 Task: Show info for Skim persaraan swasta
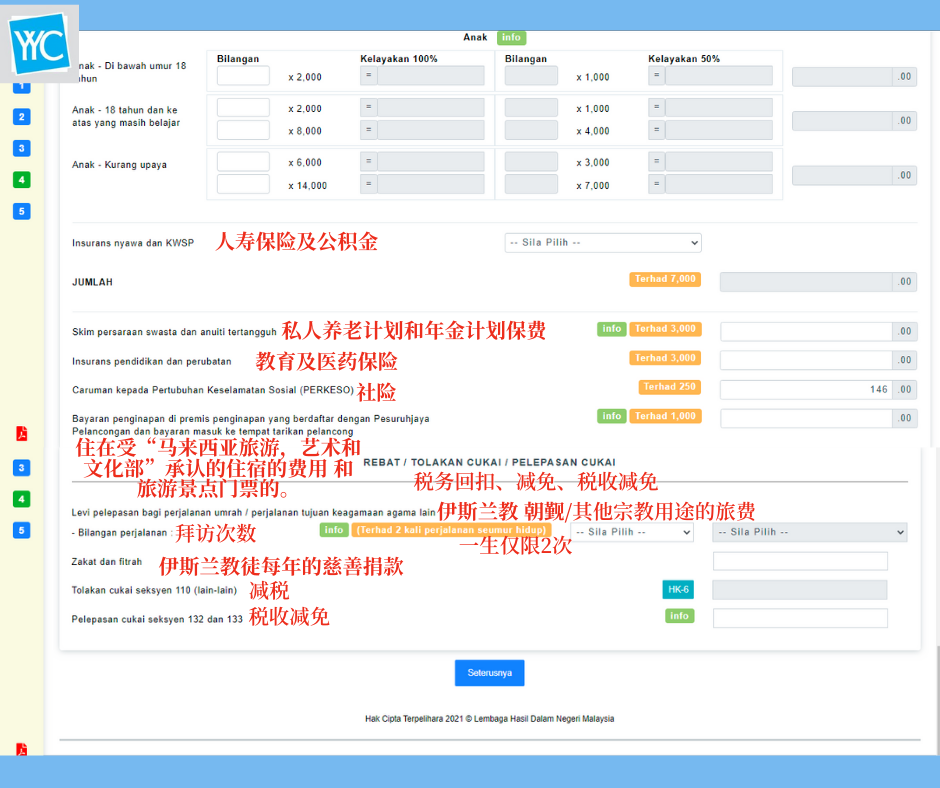[611, 329]
